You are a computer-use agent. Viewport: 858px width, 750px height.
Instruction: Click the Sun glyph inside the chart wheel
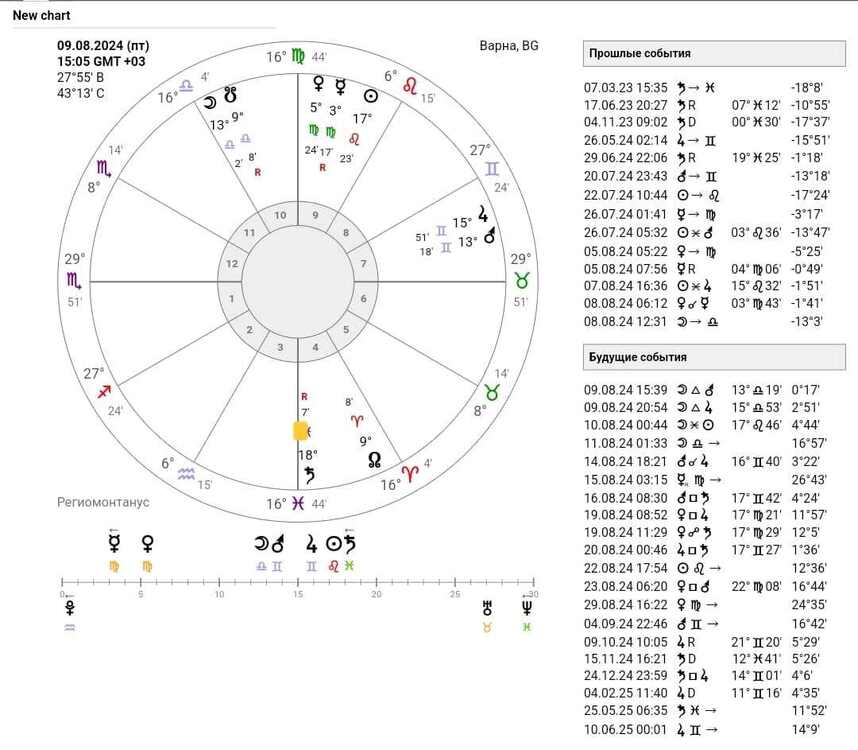click(x=371, y=96)
